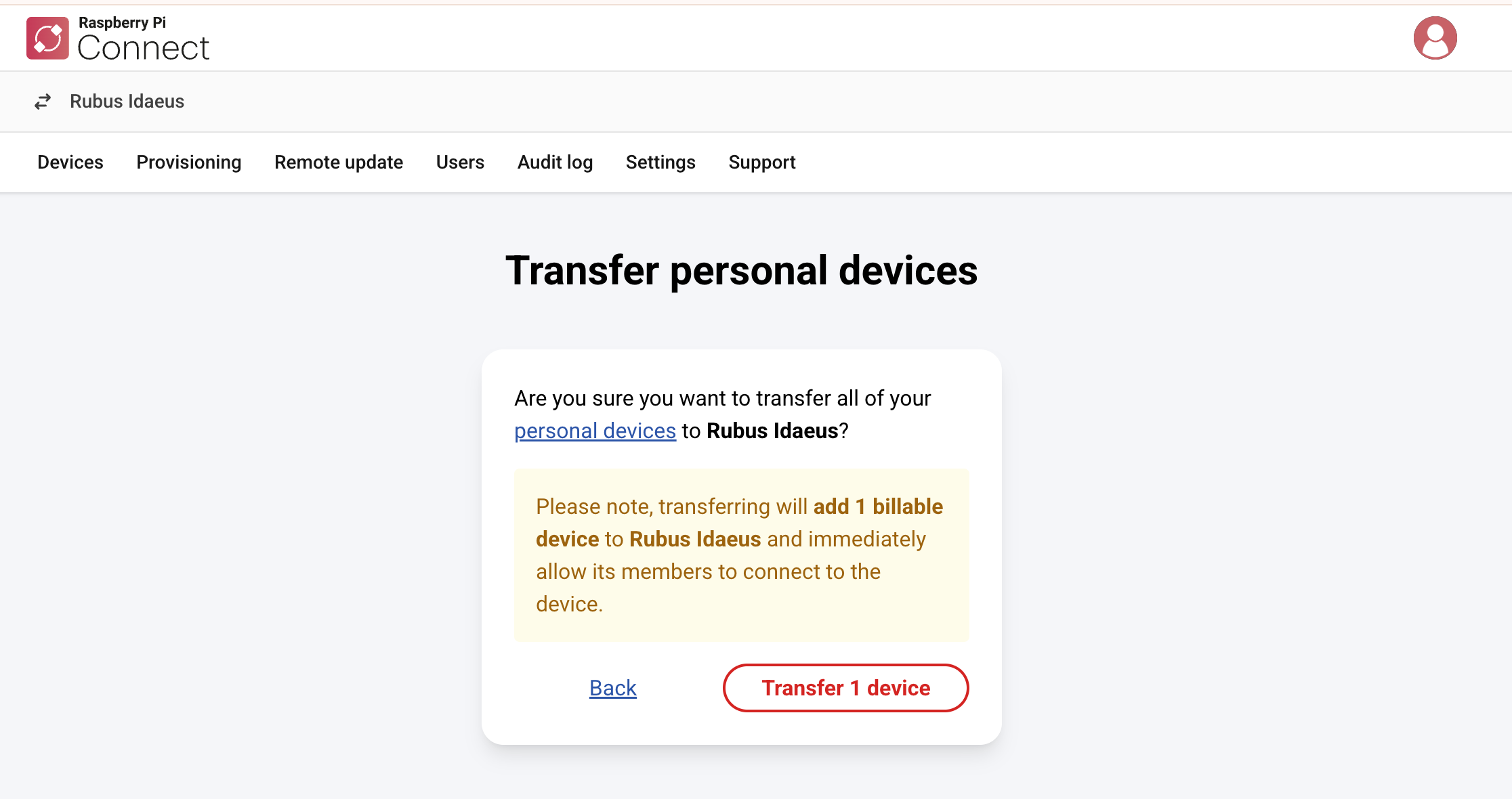Image resolution: width=1512 pixels, height=799 pixels.
Task: Open the Devices tab
Action: click(x=70, y=162)
